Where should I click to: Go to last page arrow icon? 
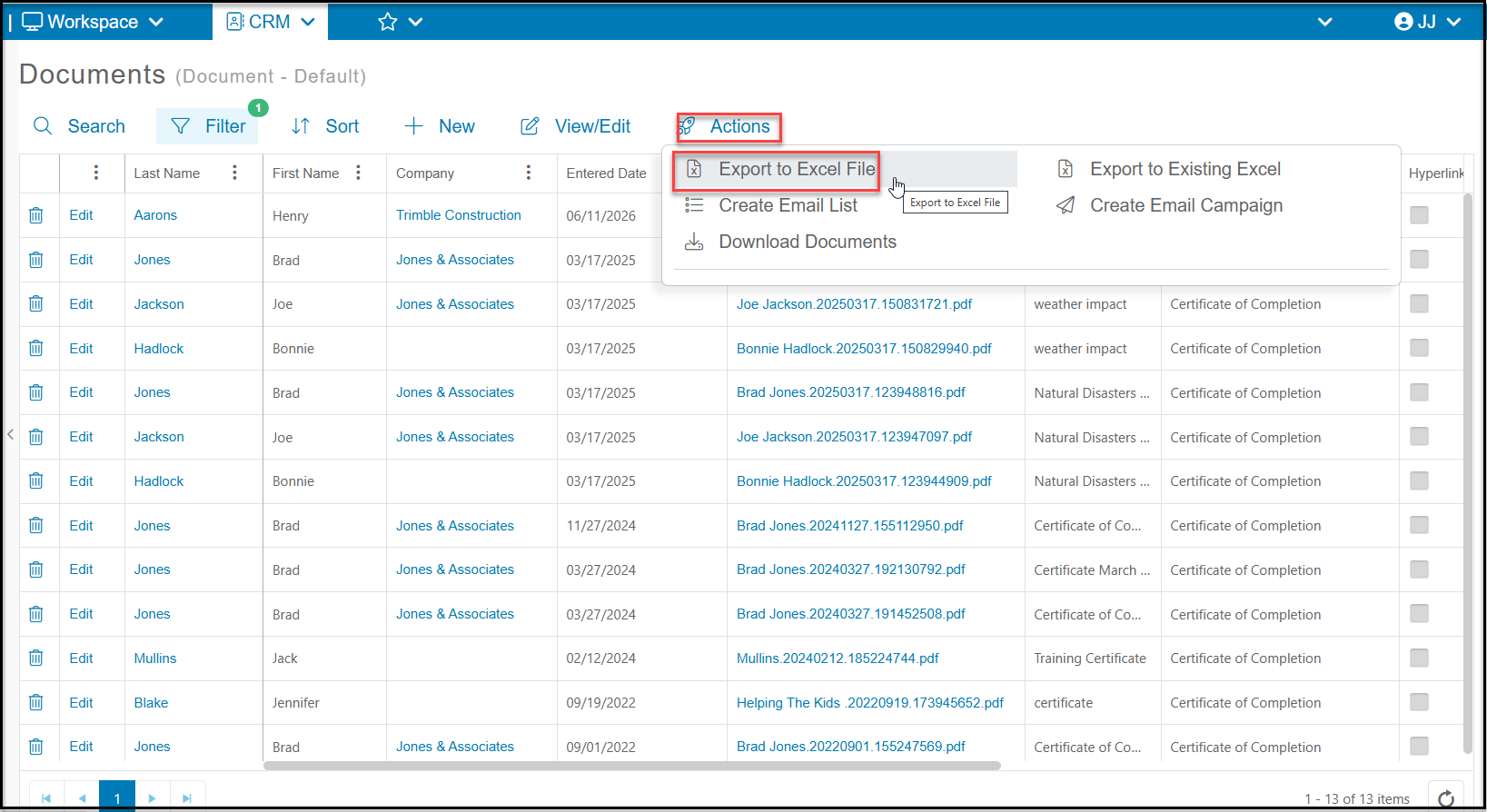pyautogui.click(x=187, y=798)
